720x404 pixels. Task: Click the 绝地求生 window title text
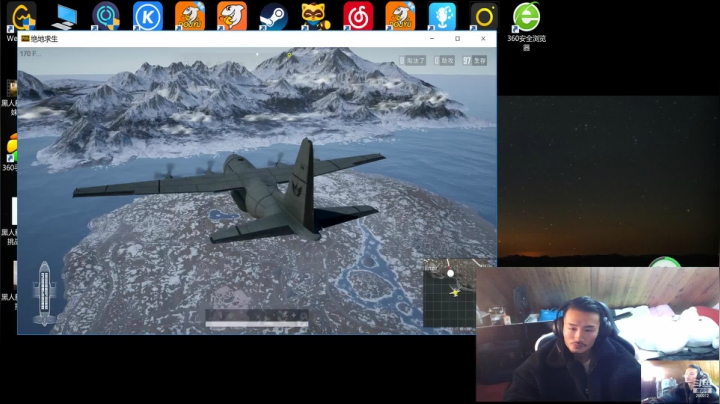[x=44, y=39]
